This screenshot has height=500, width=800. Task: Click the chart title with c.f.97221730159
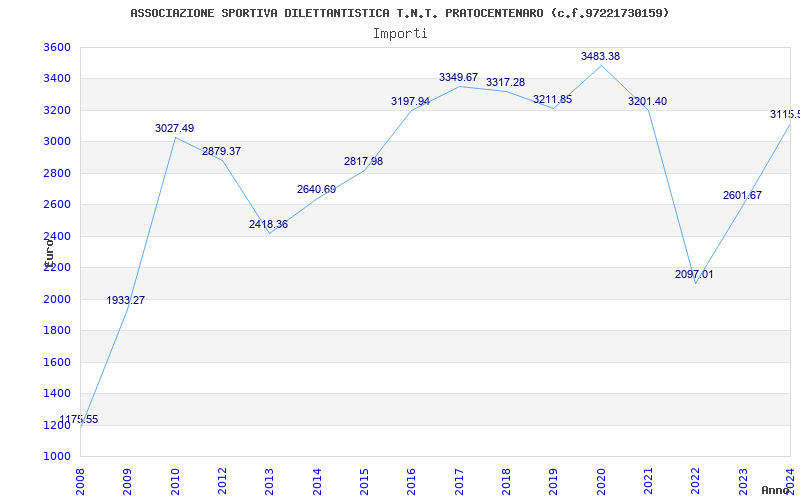click(x=399, y=13)
